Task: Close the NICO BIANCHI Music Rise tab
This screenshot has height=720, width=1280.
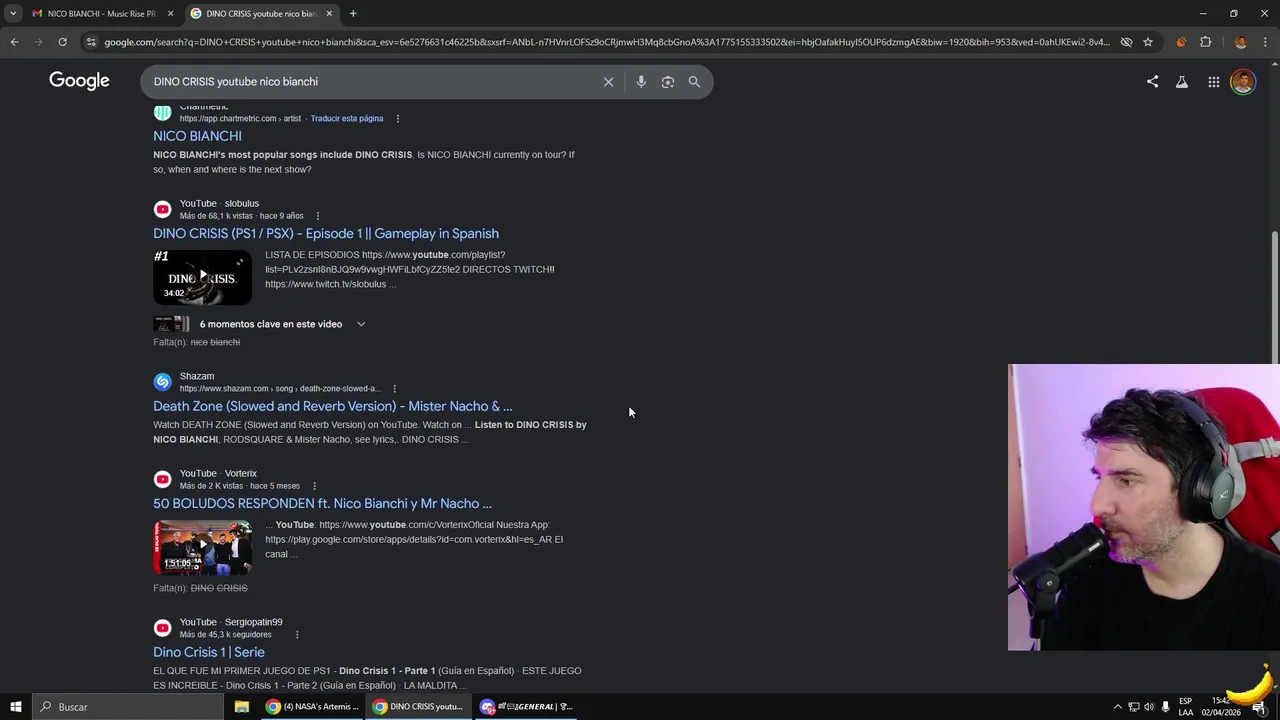Action: [x=170, y=14]
